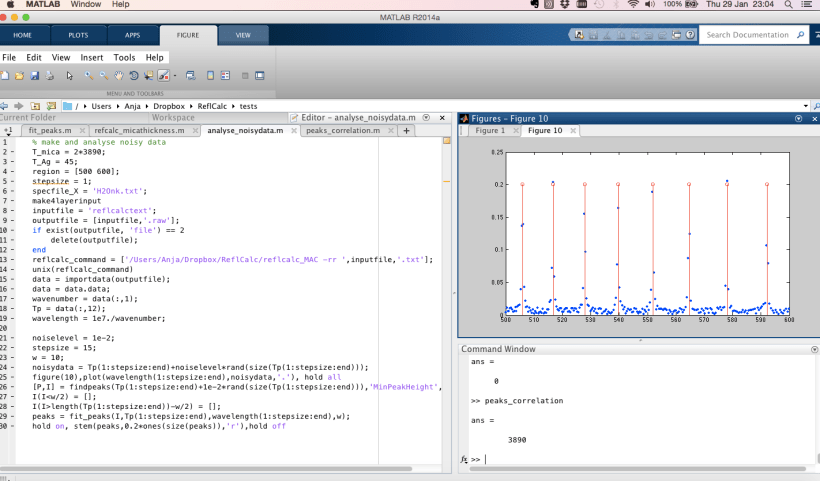Screen dimensions: 820x481
Task: Click the Search Documentation field
Action: pyautogui.click(x=750, y=35)
